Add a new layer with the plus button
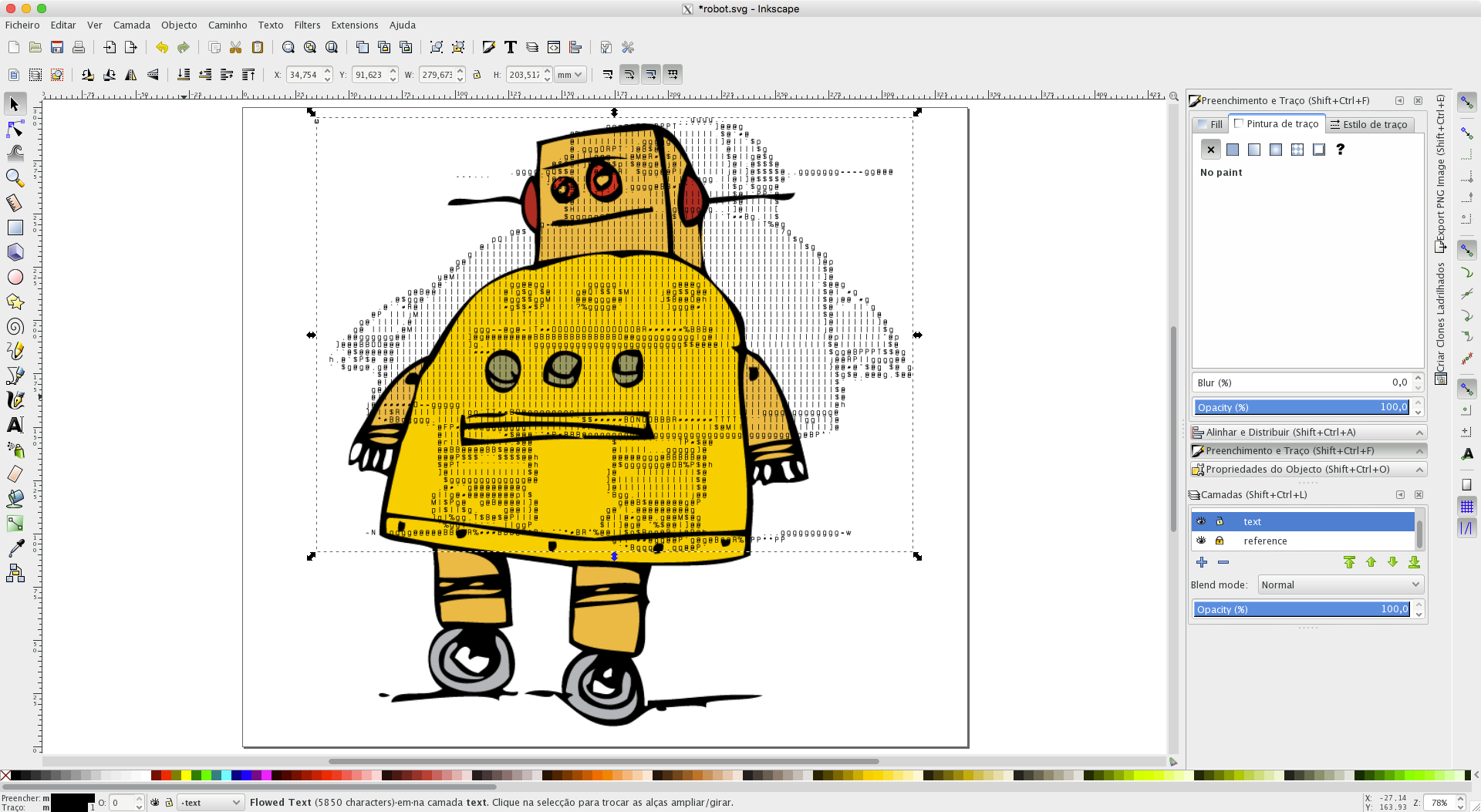This screenshot has width=1481, height=812. [x=1201, y=562]
